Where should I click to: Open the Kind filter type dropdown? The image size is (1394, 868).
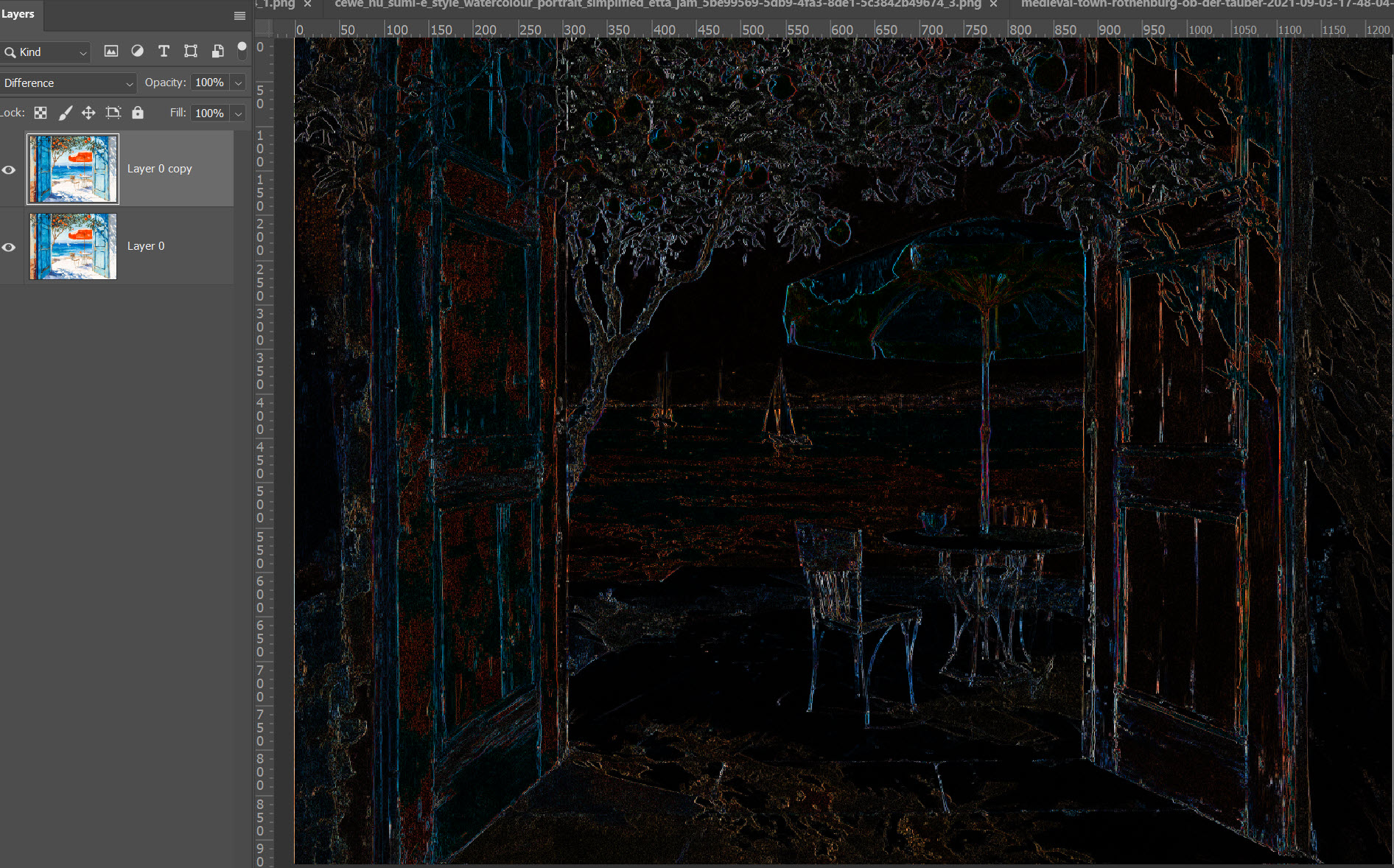(46, 52)
